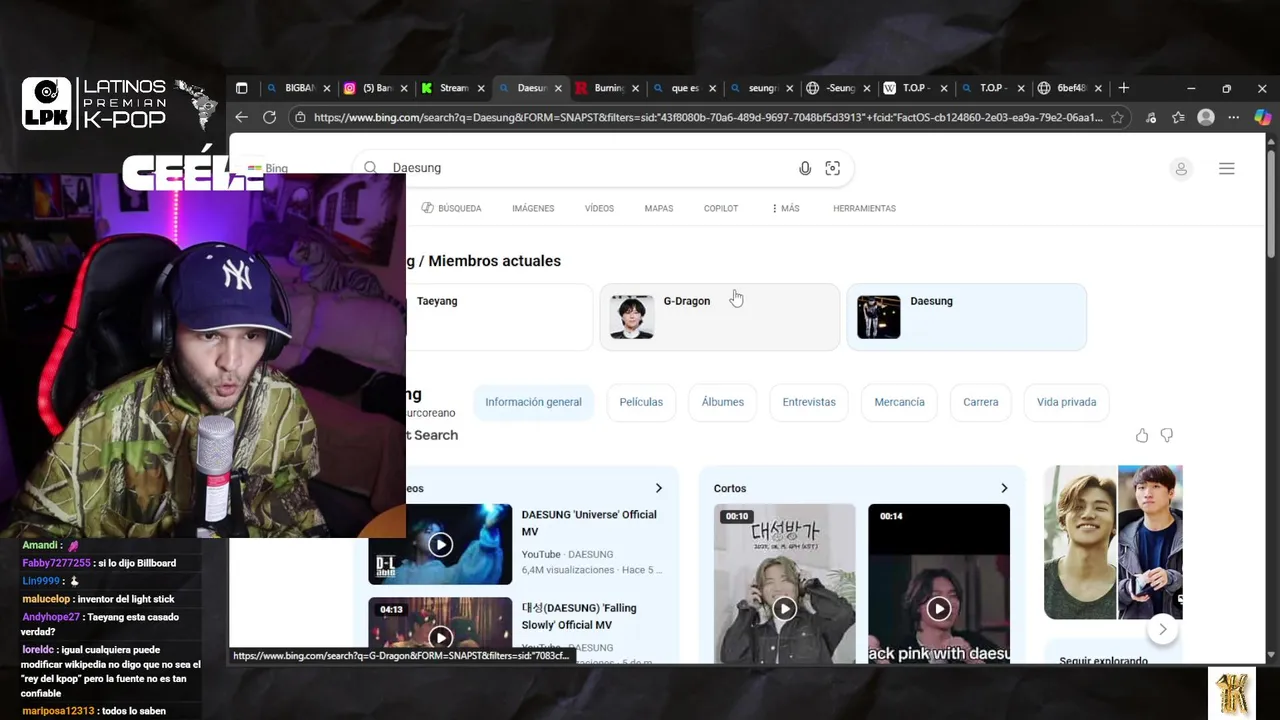This screenshot has height=720, width=1280.
Task: Open a new tab with the plus icon
Action: 1123,88
